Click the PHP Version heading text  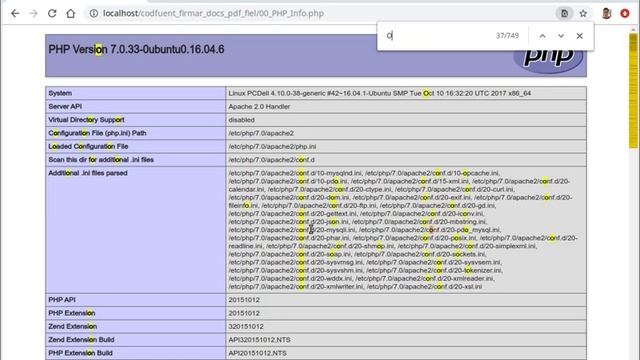coord(136,49)
